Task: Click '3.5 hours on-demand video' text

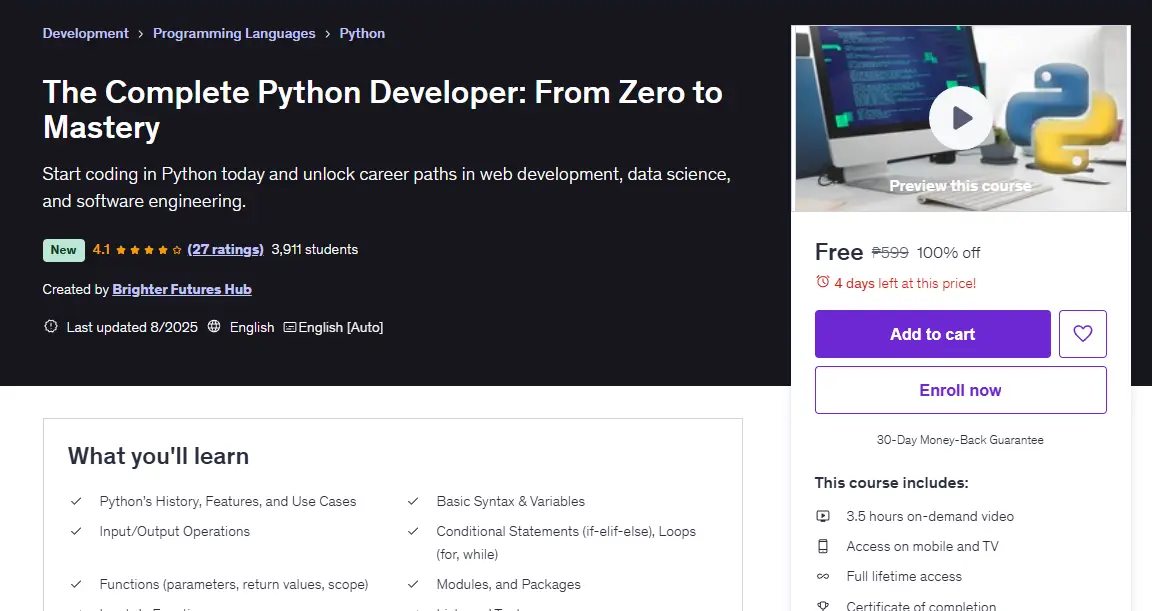Action: point(930,516)
